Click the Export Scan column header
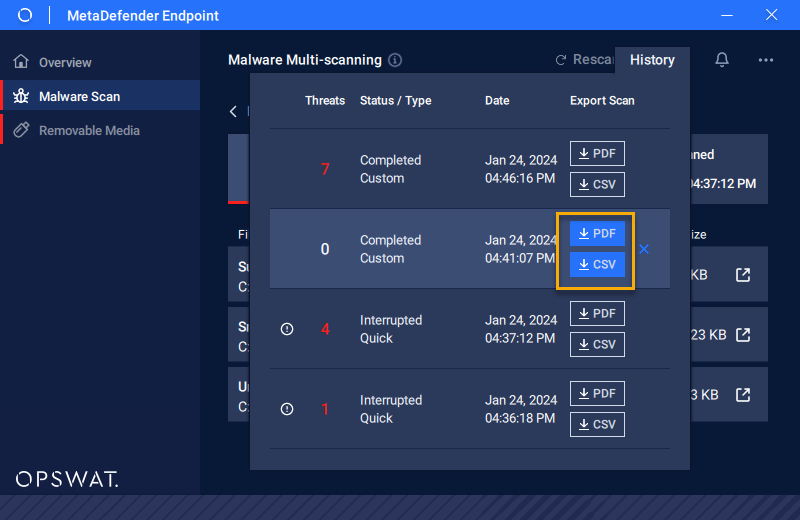This screenshot has height=520, width=800. [602, 101]
